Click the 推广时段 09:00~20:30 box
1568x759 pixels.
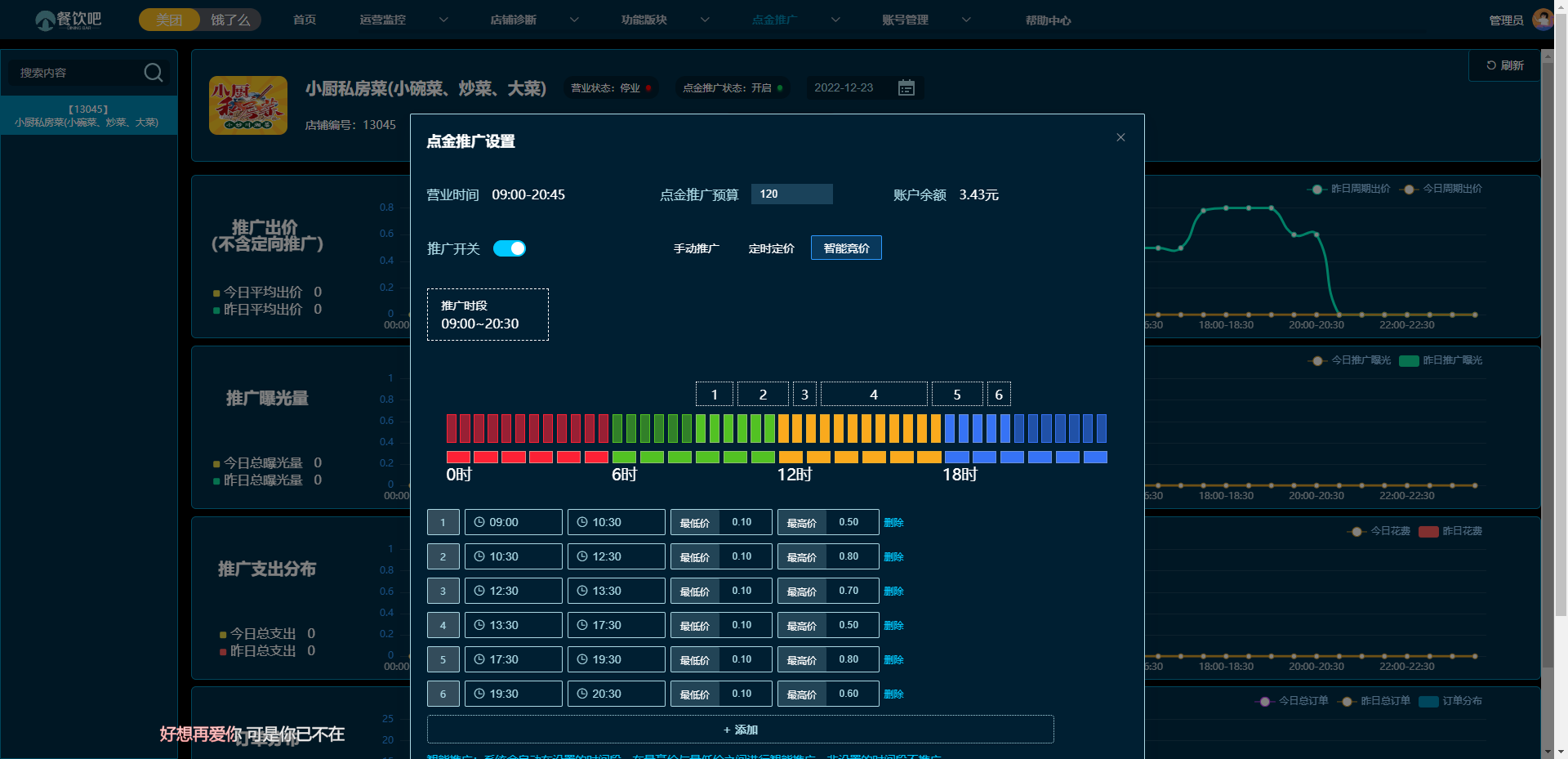click(x=488, y=315)
